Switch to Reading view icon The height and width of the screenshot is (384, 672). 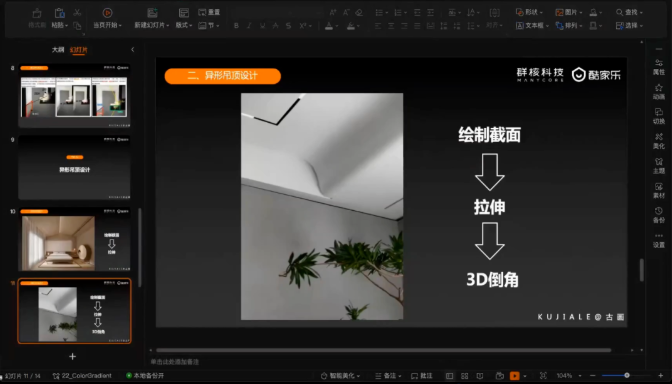(x=480, y=376)
